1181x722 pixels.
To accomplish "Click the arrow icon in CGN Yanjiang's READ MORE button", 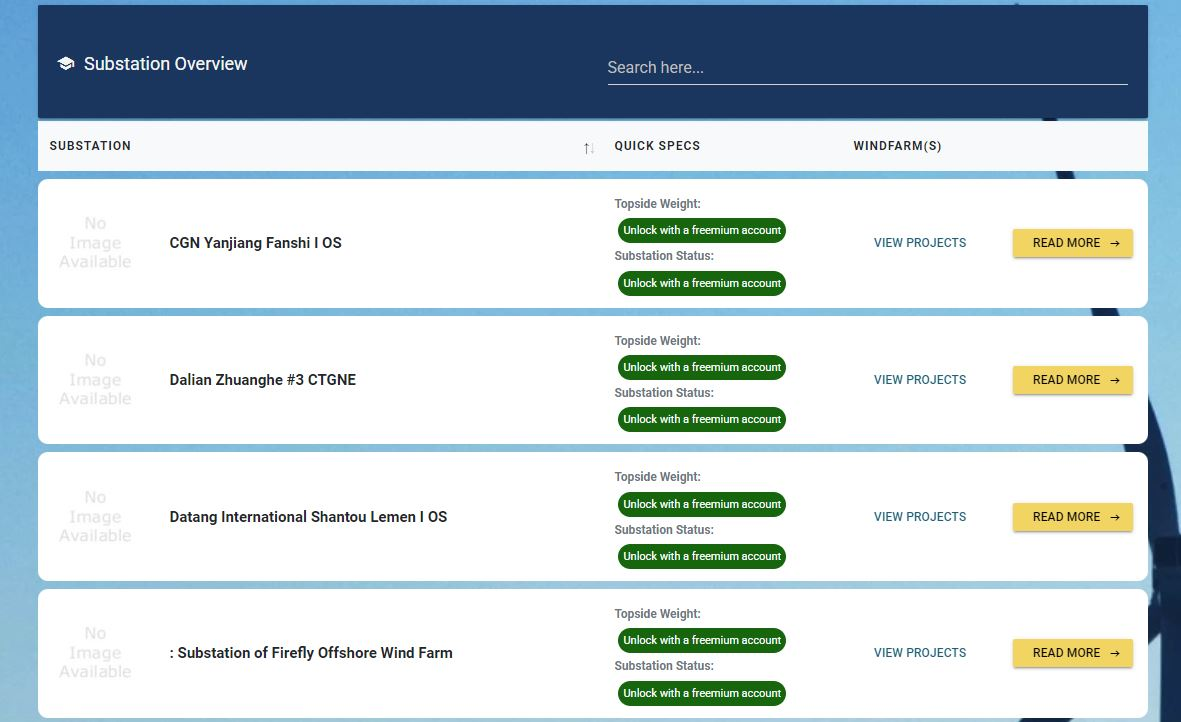I will 1113,243.
